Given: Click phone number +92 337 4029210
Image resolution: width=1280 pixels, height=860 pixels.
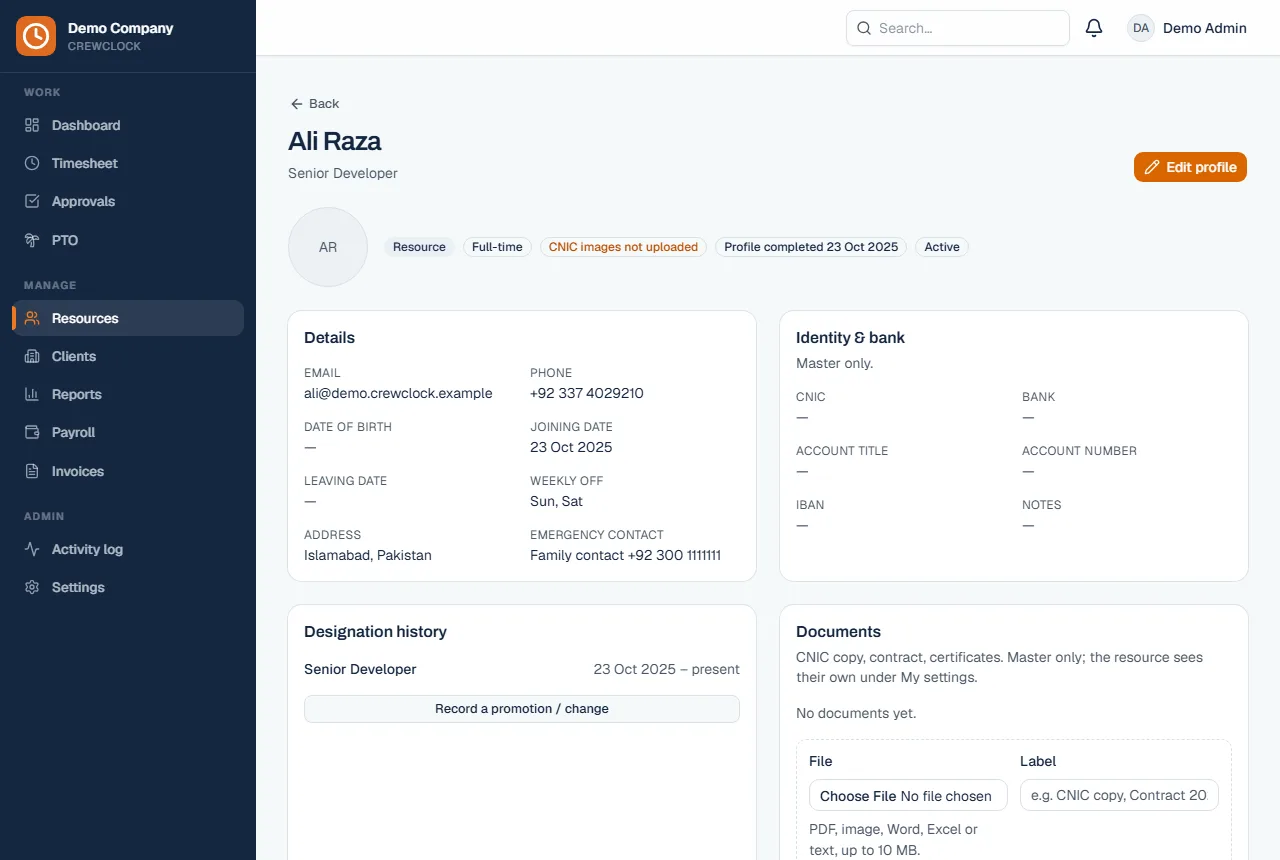Looking at the screenshot, I should (x=587, y=393).
